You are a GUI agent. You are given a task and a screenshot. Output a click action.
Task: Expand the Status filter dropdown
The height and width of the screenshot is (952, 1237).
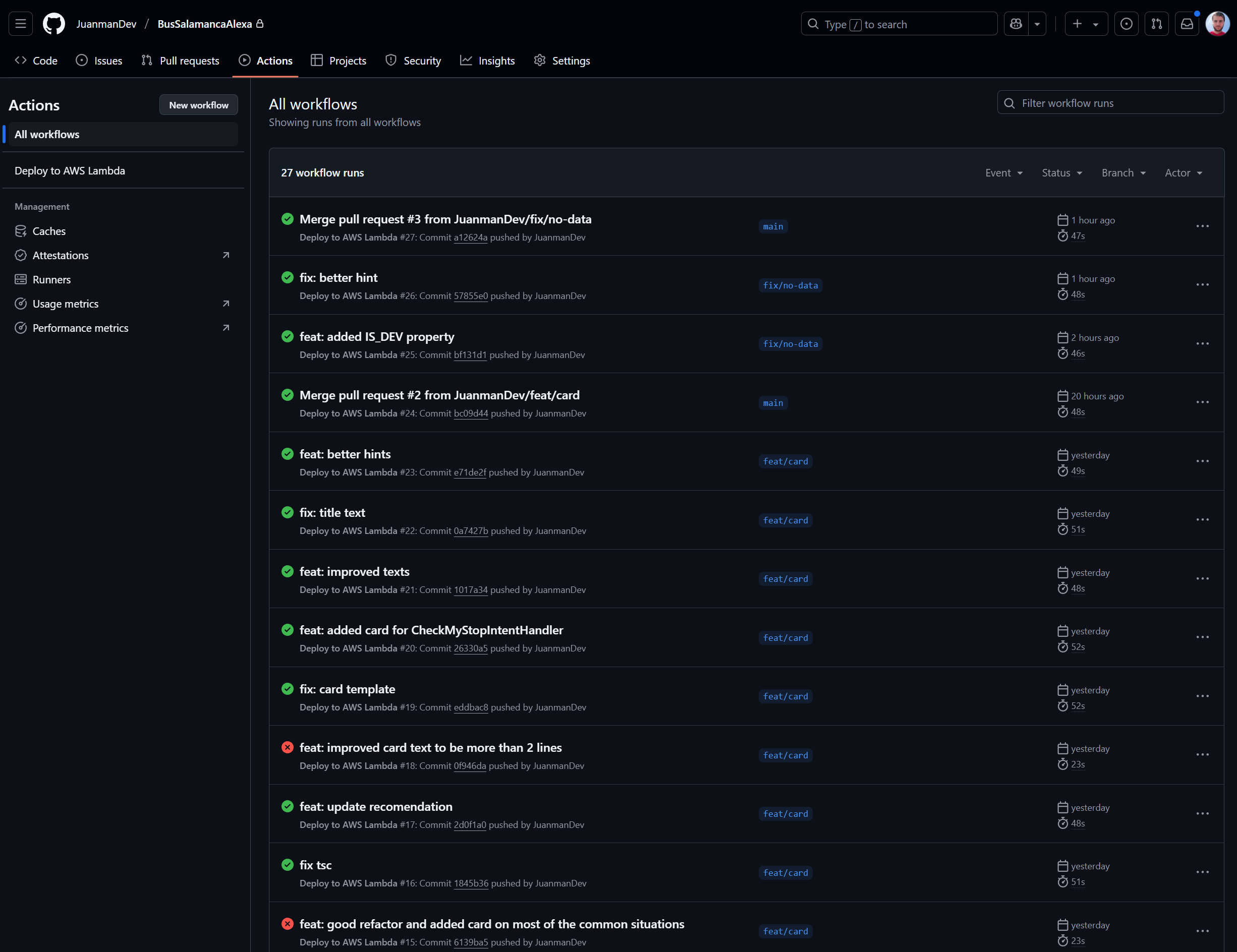pos(1061,172)
